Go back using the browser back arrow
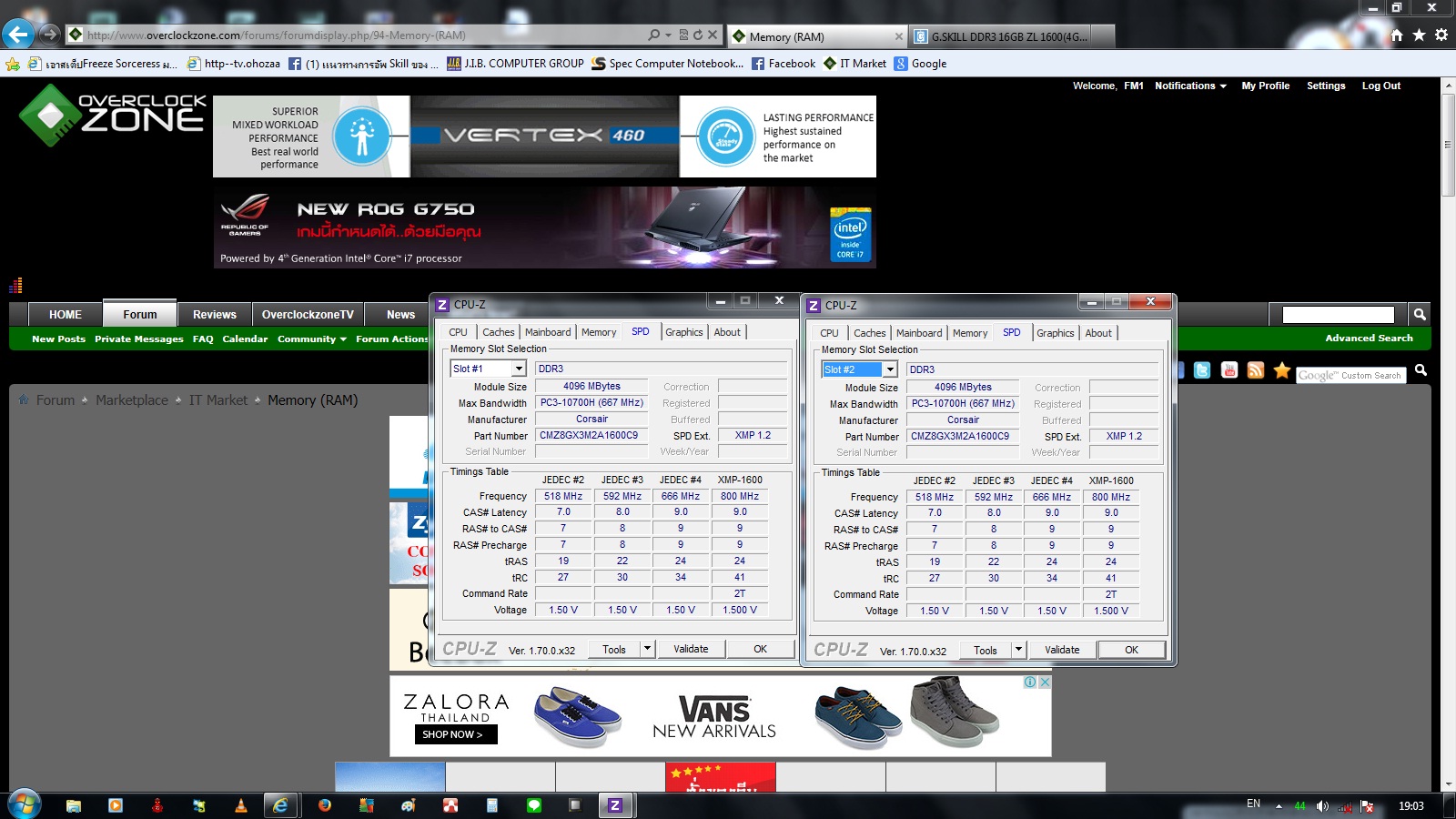 pyautogui.click(x=17, y=35)
